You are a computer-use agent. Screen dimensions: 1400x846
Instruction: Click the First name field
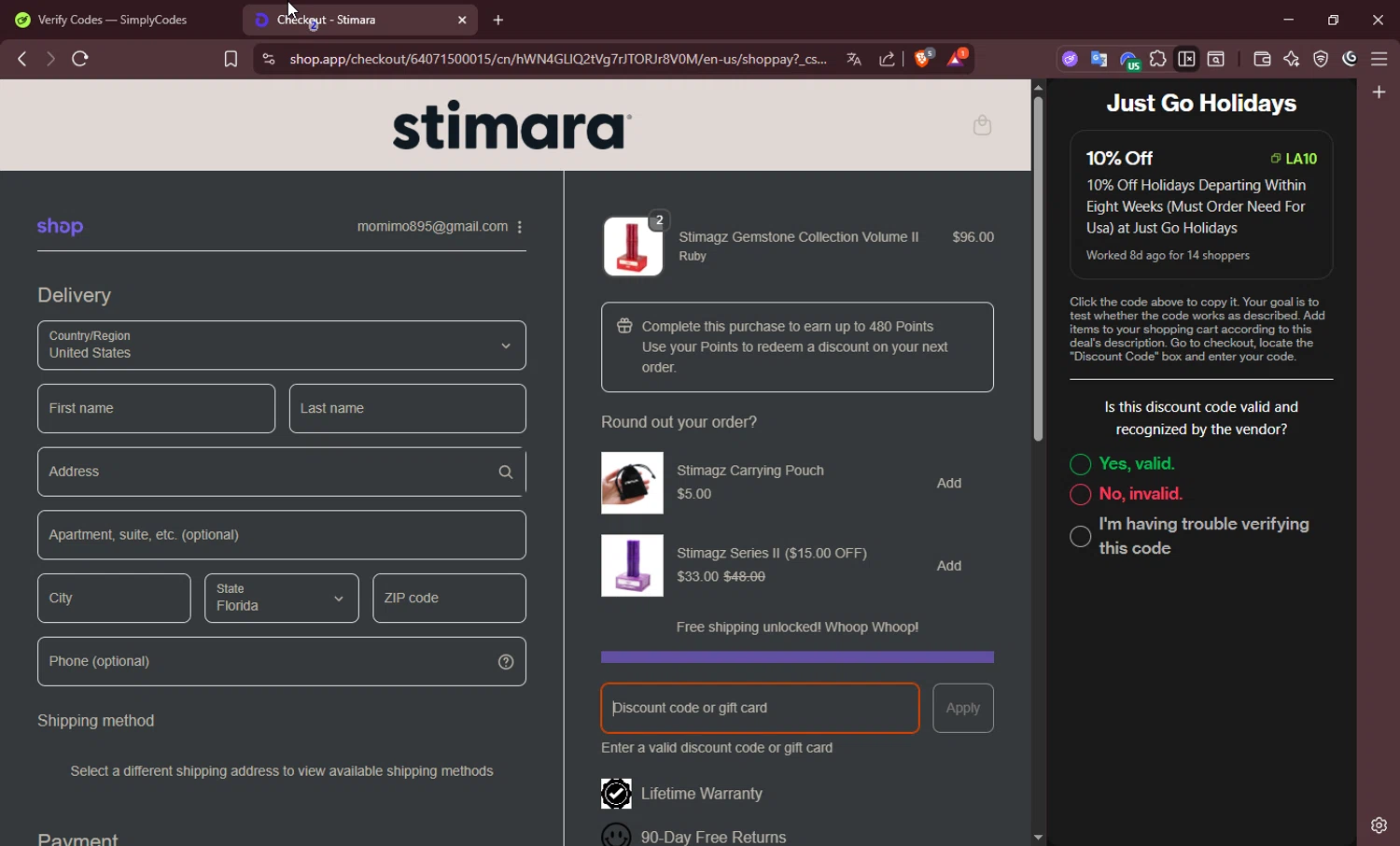click(157, 409)
